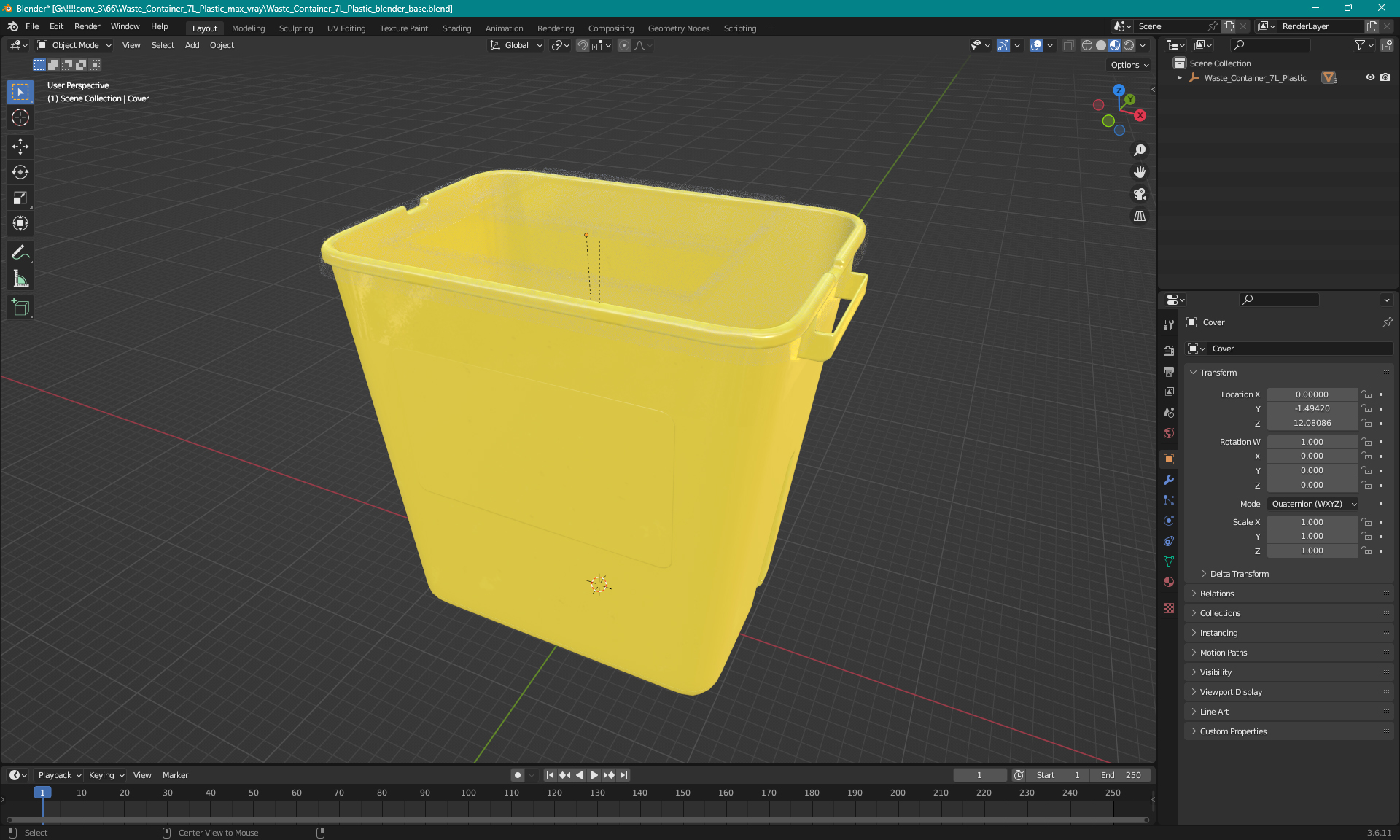
Task: Pick the Rotate tool
Action: [20, 172]
